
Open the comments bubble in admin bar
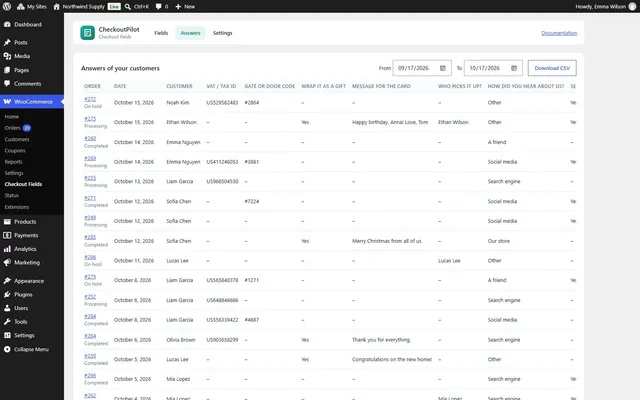point(162,7)
